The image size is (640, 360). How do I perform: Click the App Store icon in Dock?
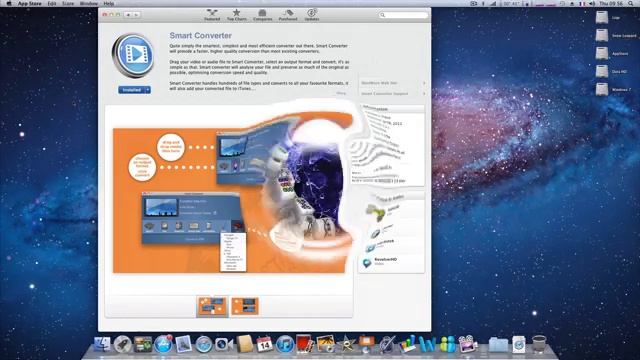163,344
